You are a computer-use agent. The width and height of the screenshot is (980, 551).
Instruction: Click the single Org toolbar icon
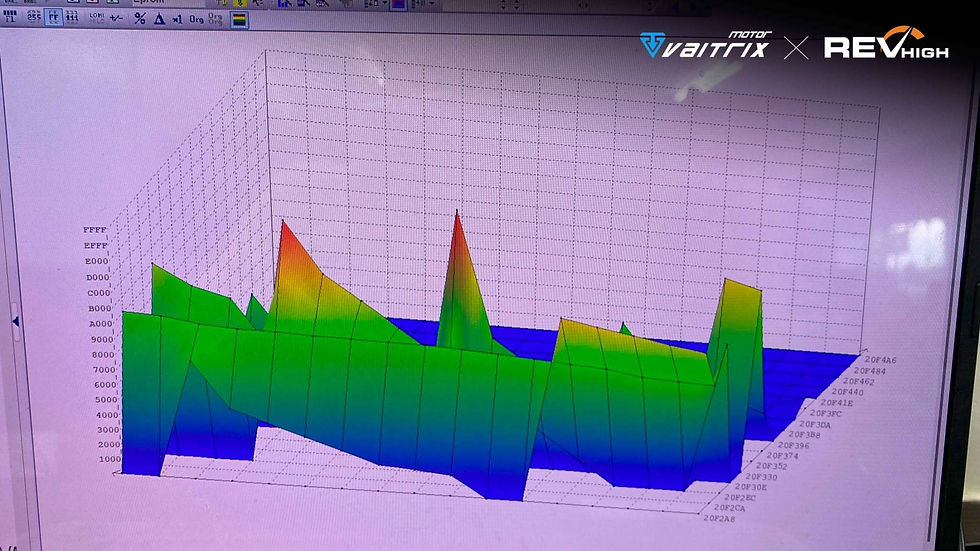click(x=196, y=19)
